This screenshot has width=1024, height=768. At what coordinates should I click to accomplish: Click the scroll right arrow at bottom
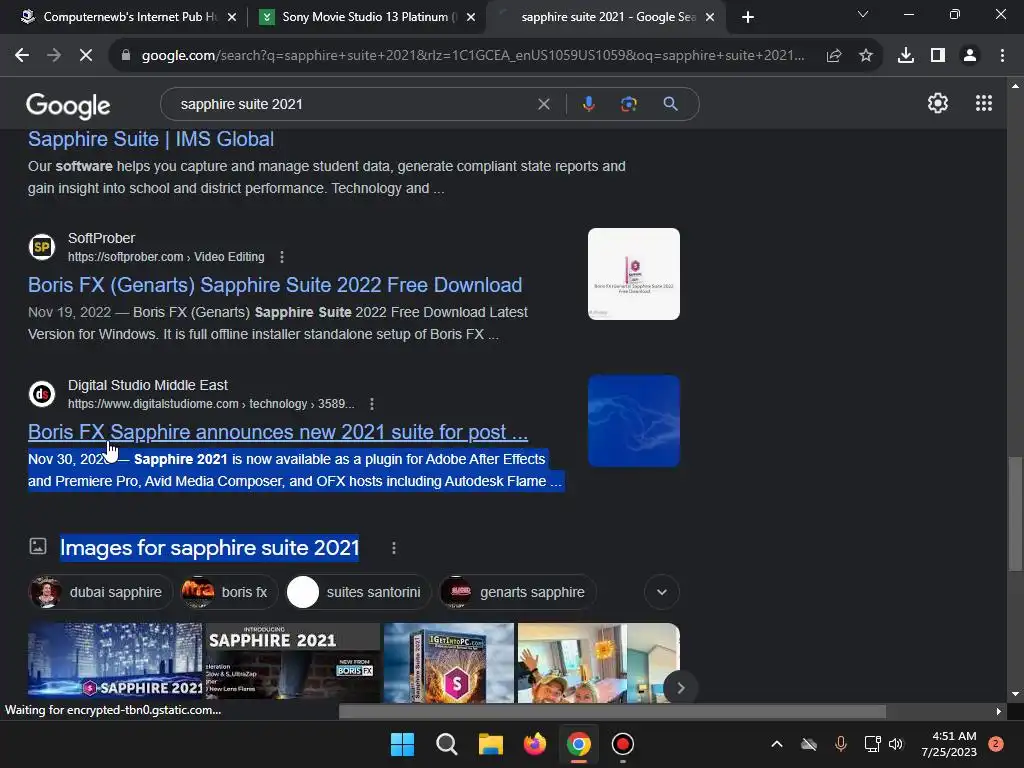click(998, 711)
